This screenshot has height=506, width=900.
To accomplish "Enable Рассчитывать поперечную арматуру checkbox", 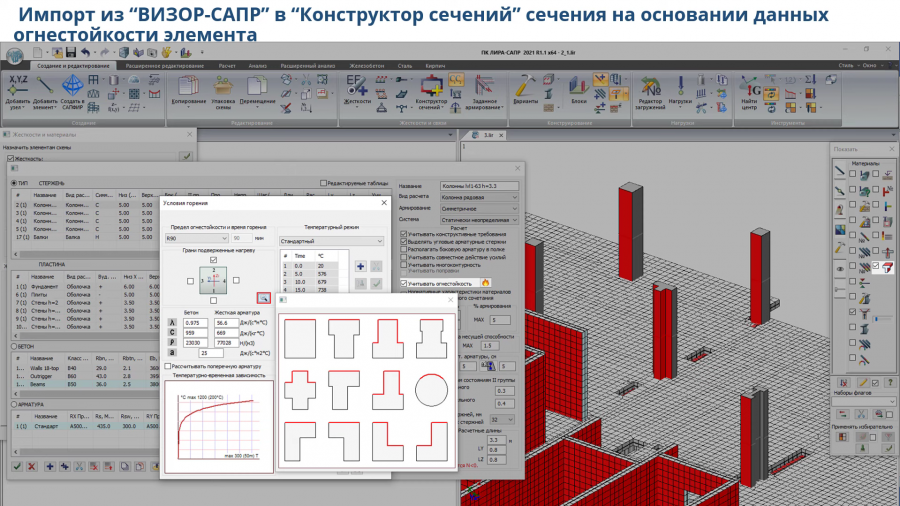I will (x=166, y=366).
